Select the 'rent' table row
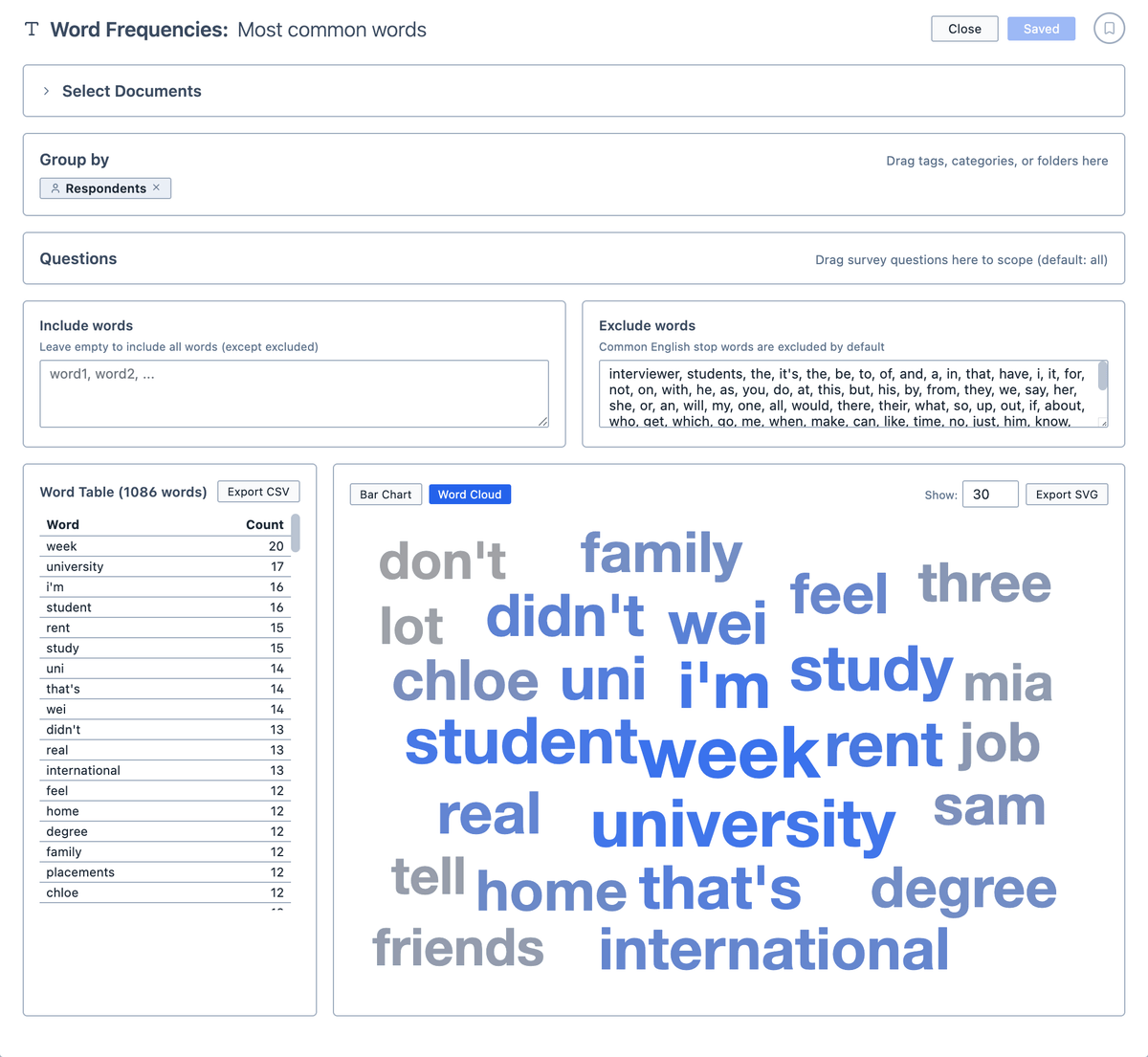 point(165,628)
